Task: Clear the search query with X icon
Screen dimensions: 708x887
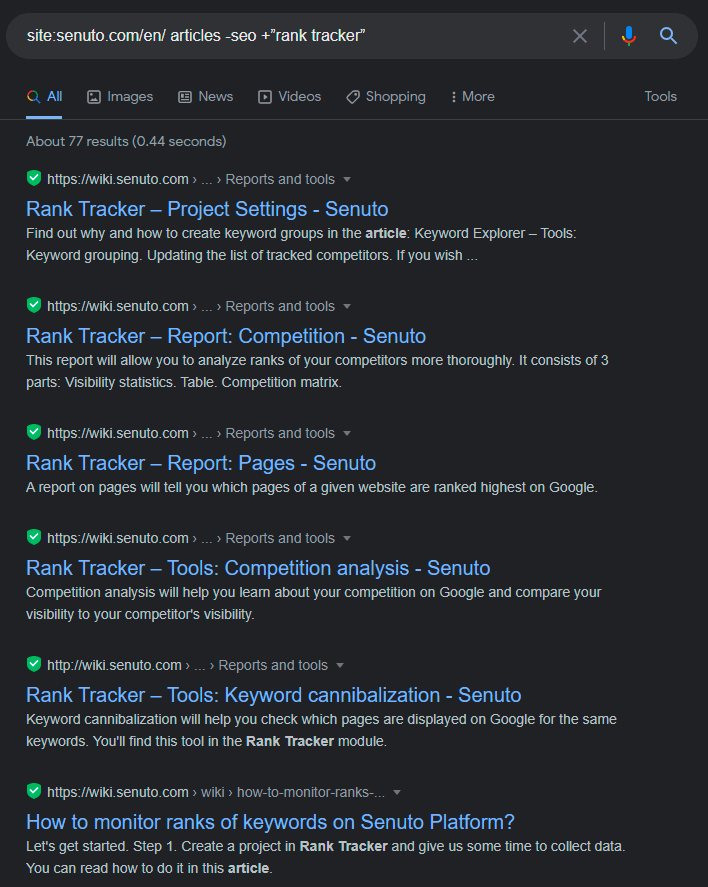Action: coord(580,36)
